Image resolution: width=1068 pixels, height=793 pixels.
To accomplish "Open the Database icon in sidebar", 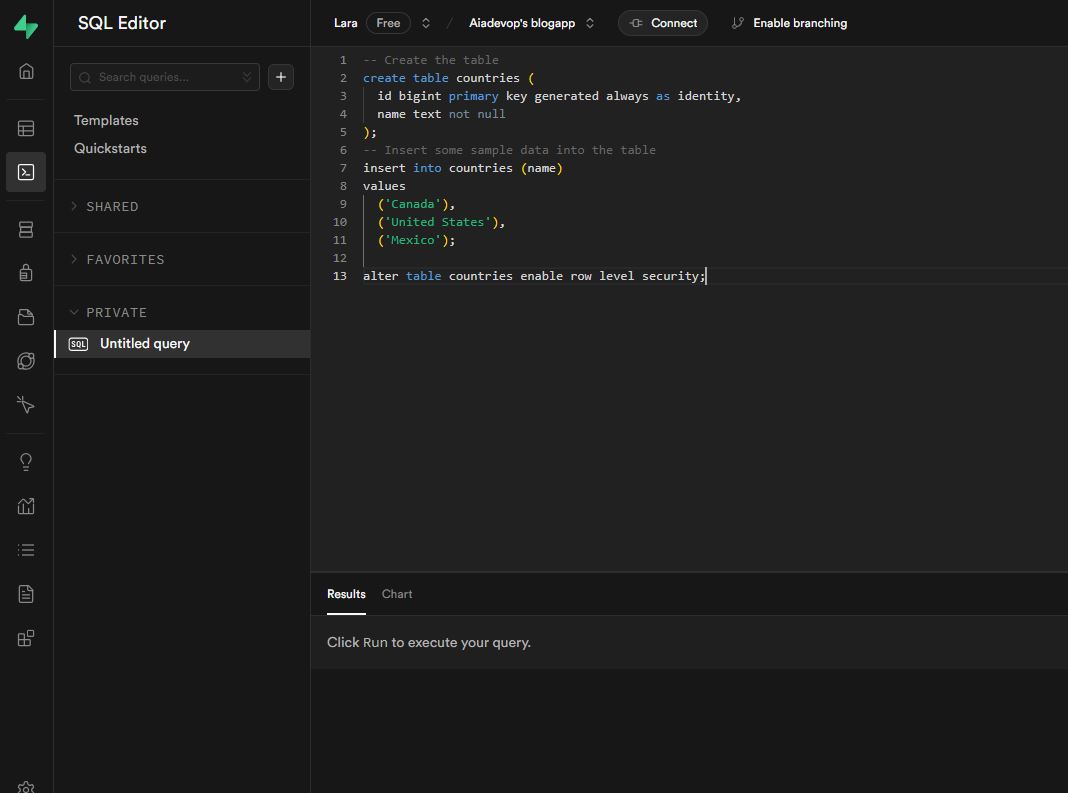I will 26,230.
